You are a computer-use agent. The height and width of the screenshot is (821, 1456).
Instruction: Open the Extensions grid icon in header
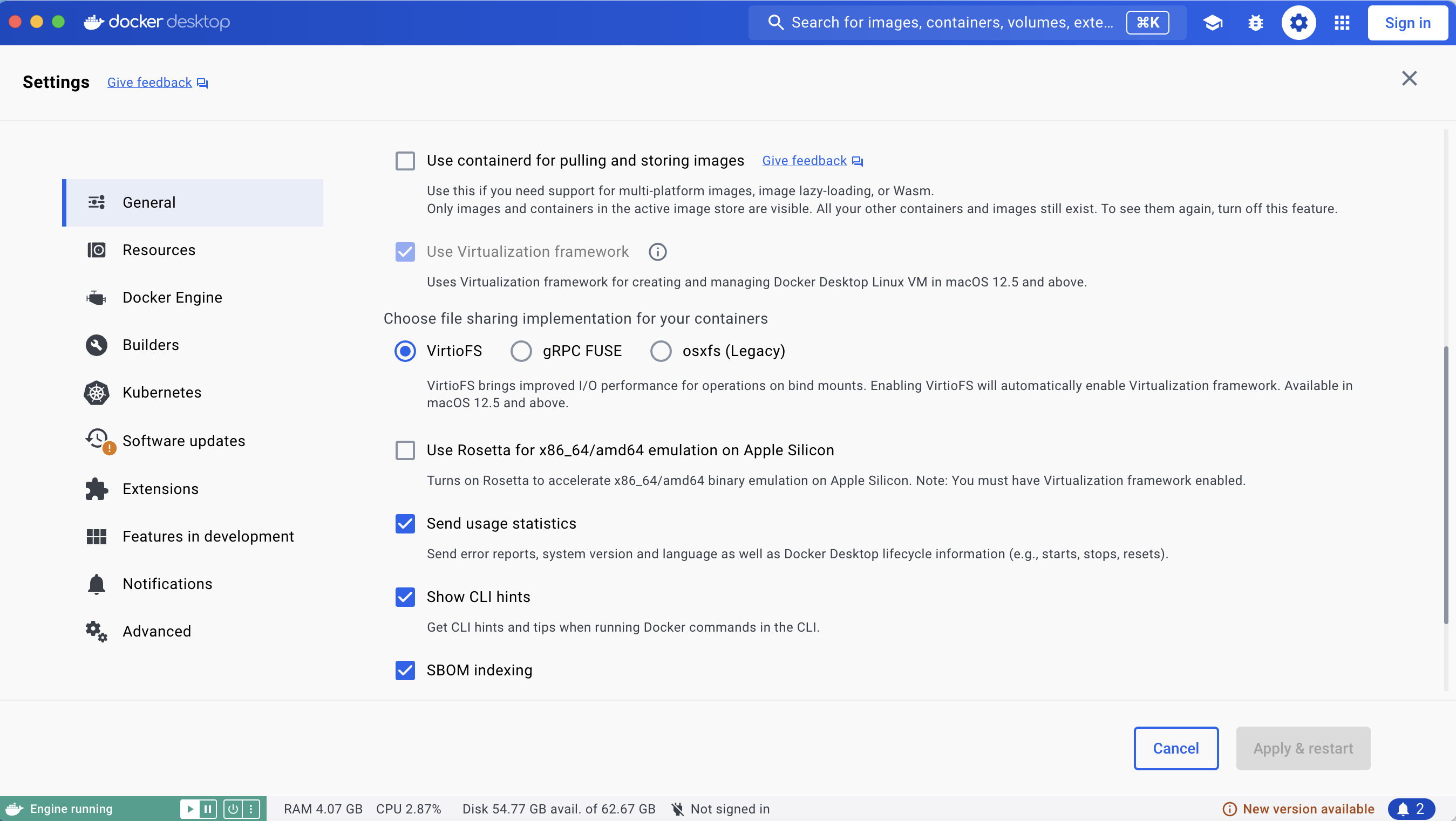tap(1342, 23)
